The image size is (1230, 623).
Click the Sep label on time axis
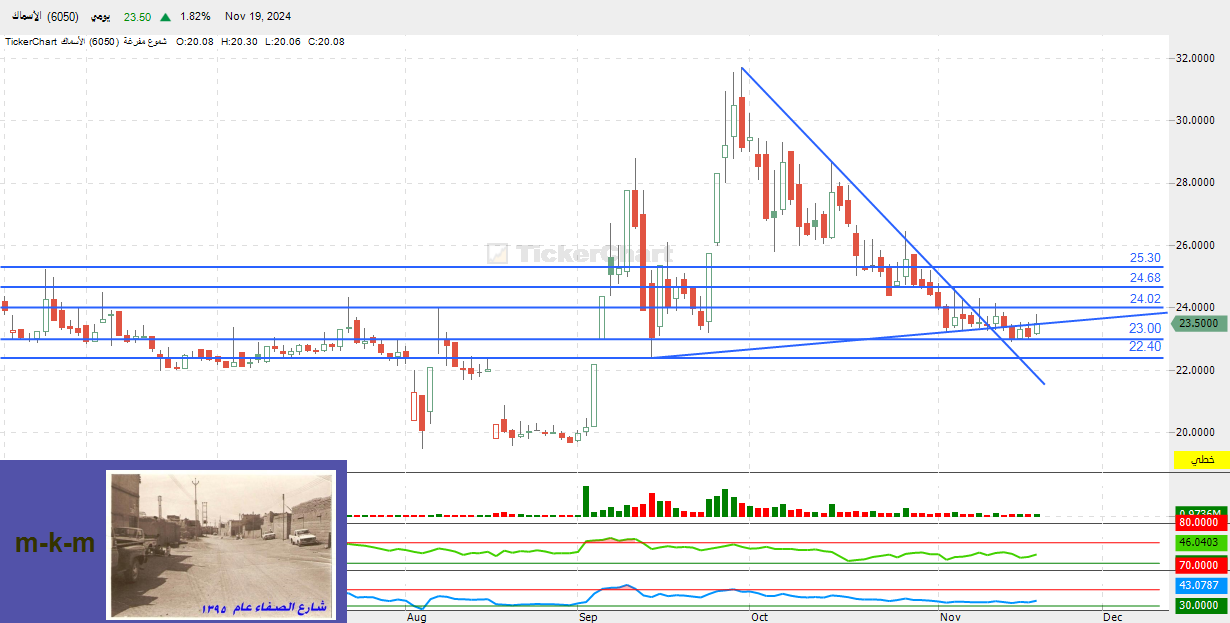coord(588,617)
